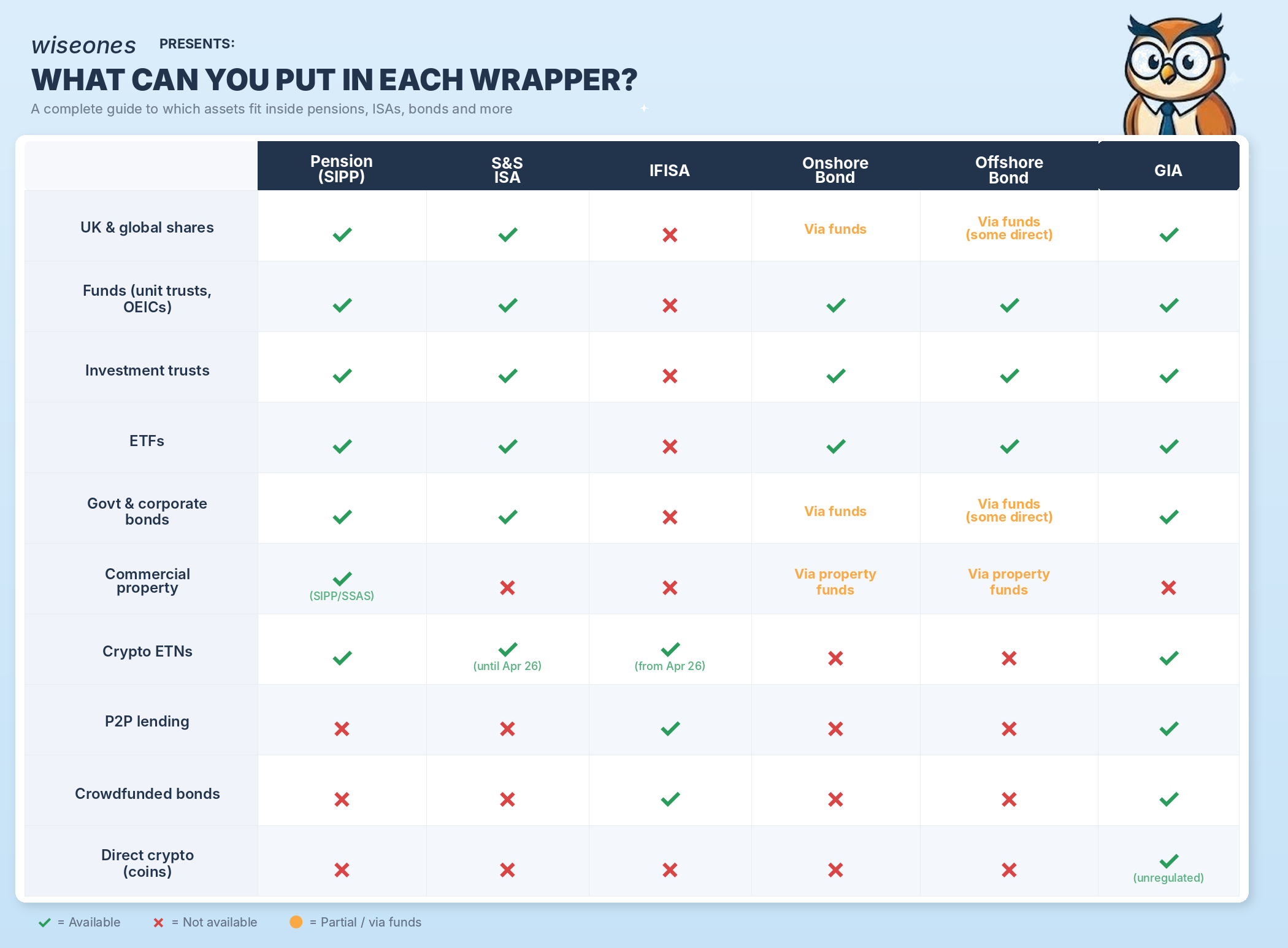Click the Govt & corporate bonds row label
The image size is (1288, 948).
tap(147, 511)
